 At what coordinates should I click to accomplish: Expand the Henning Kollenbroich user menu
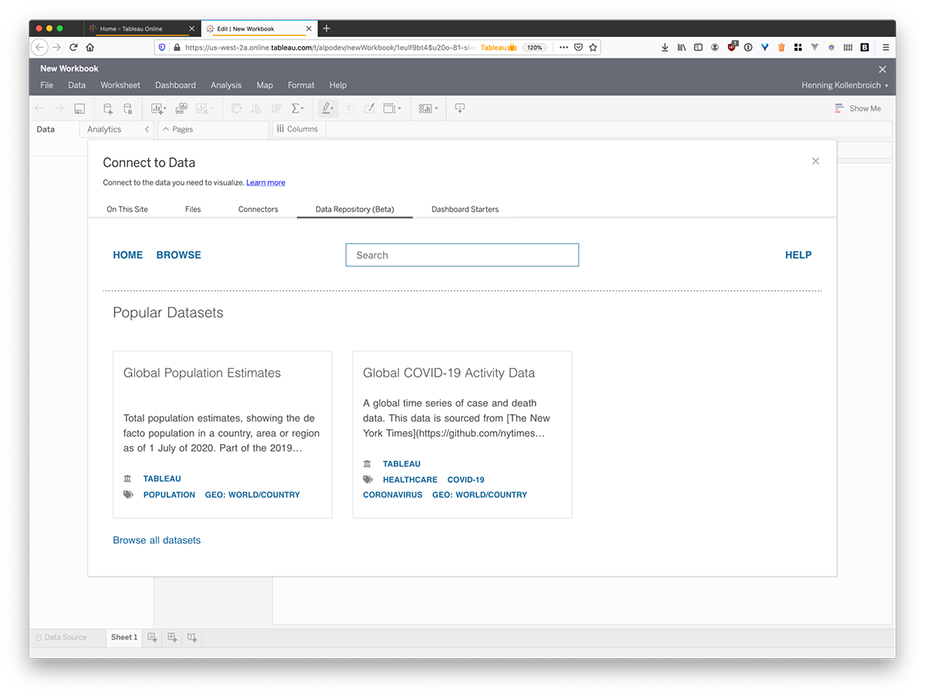pos(844,86)
